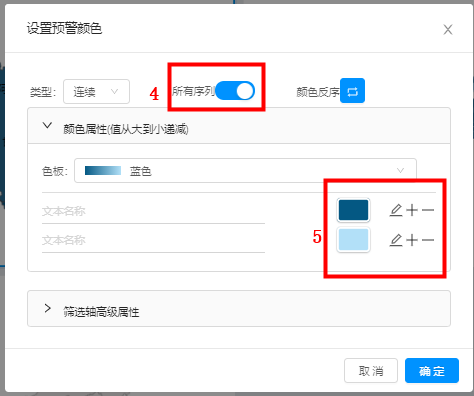Screen dimensions: 474x396
Task: Click plus icon beside light blue swatch
Action: click(412, 240)
